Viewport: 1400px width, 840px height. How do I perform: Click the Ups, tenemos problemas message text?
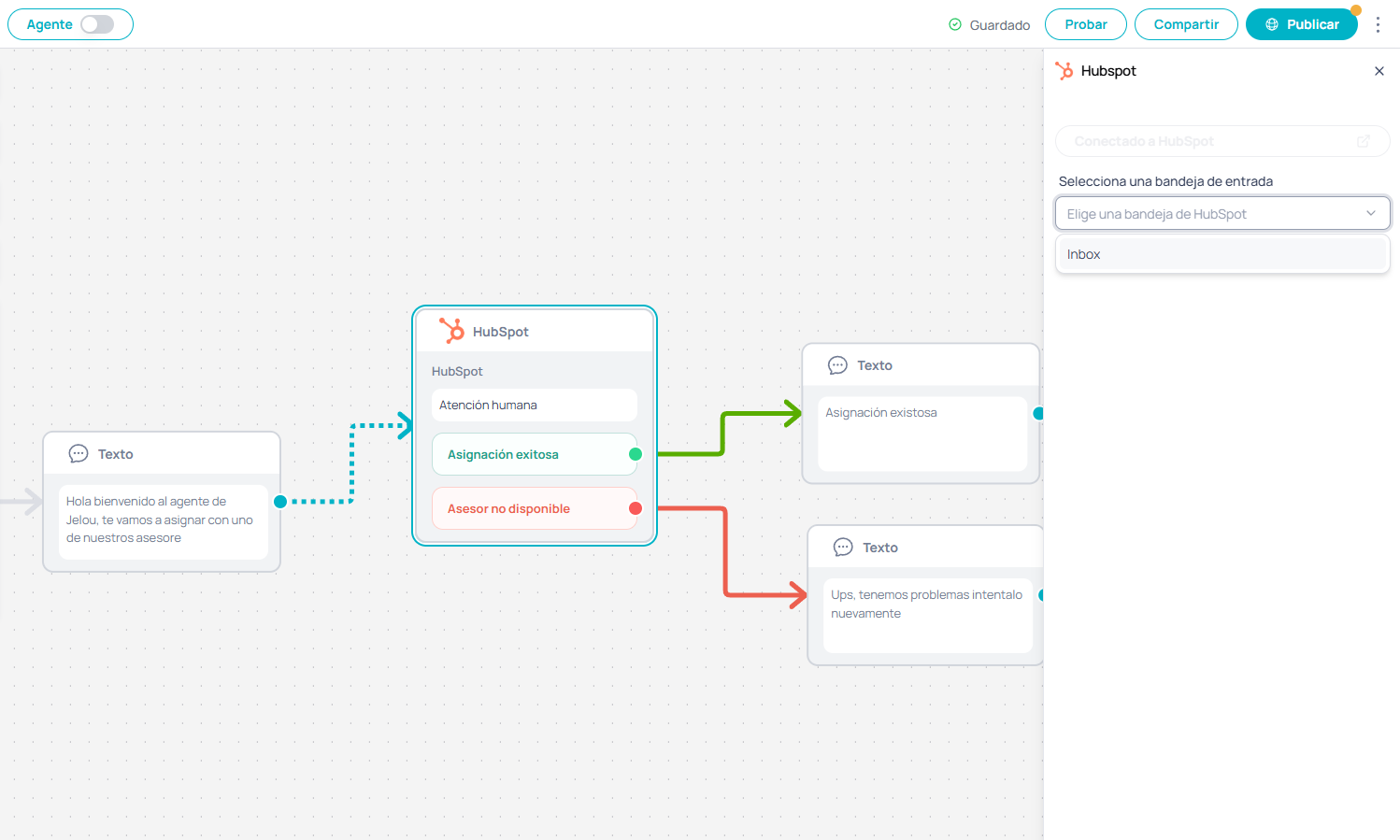[x=926, y=604]
